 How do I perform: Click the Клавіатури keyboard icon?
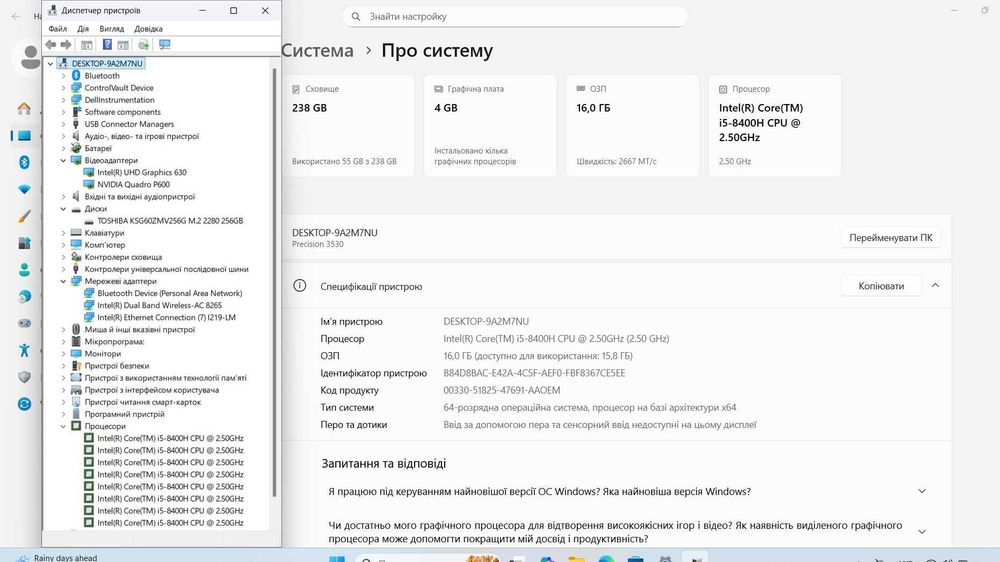76,233
